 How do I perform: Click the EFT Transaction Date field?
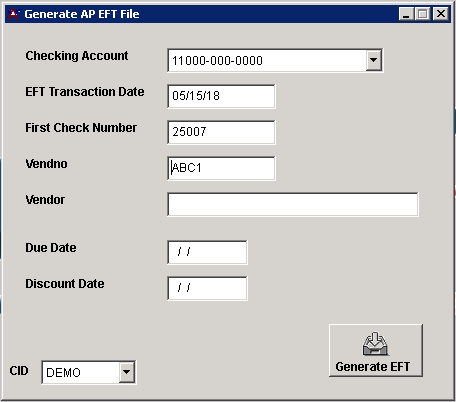(x=221, y=96)
